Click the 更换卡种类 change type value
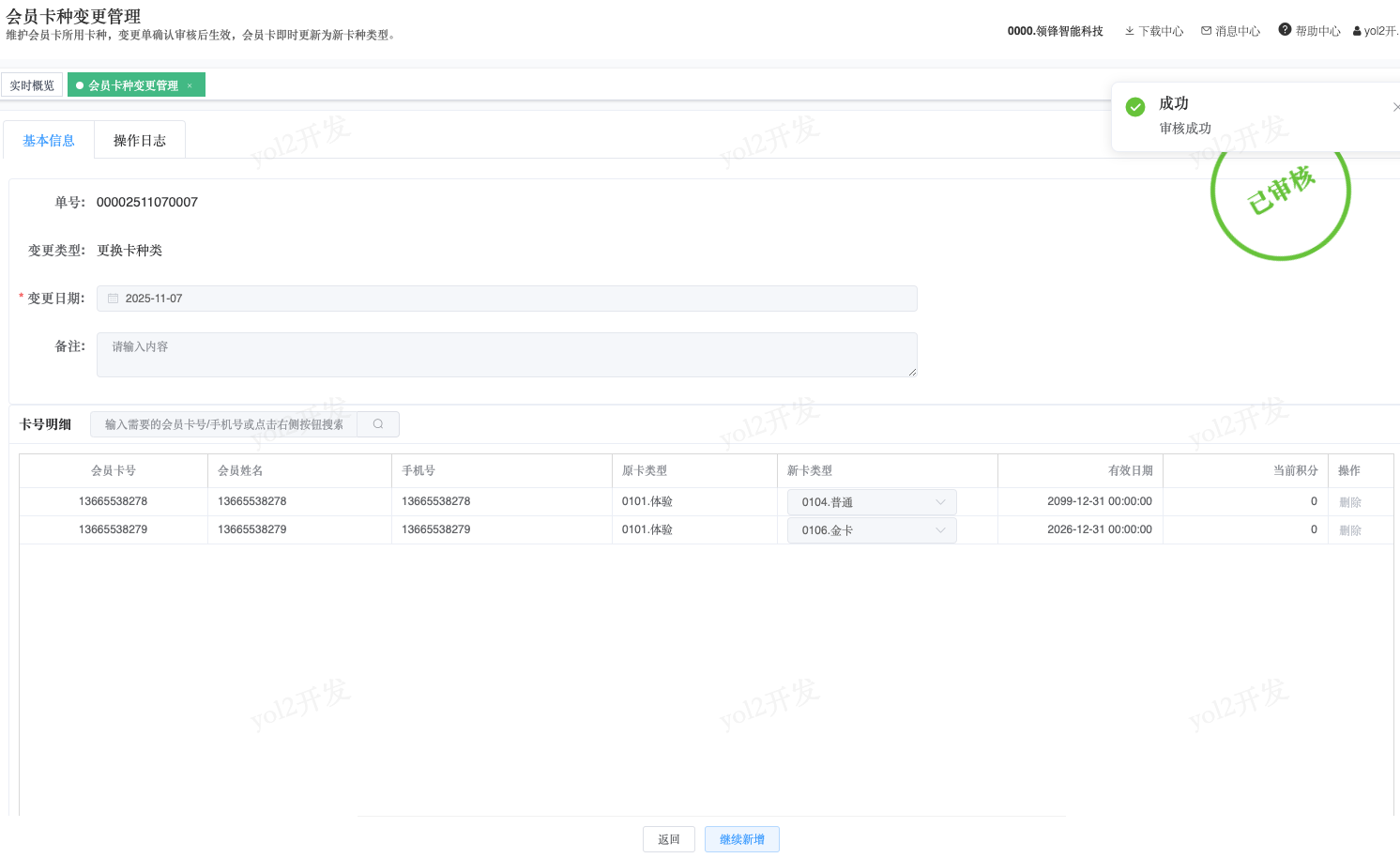Viewport: 1400px width, 858px height. pos(129,251)
